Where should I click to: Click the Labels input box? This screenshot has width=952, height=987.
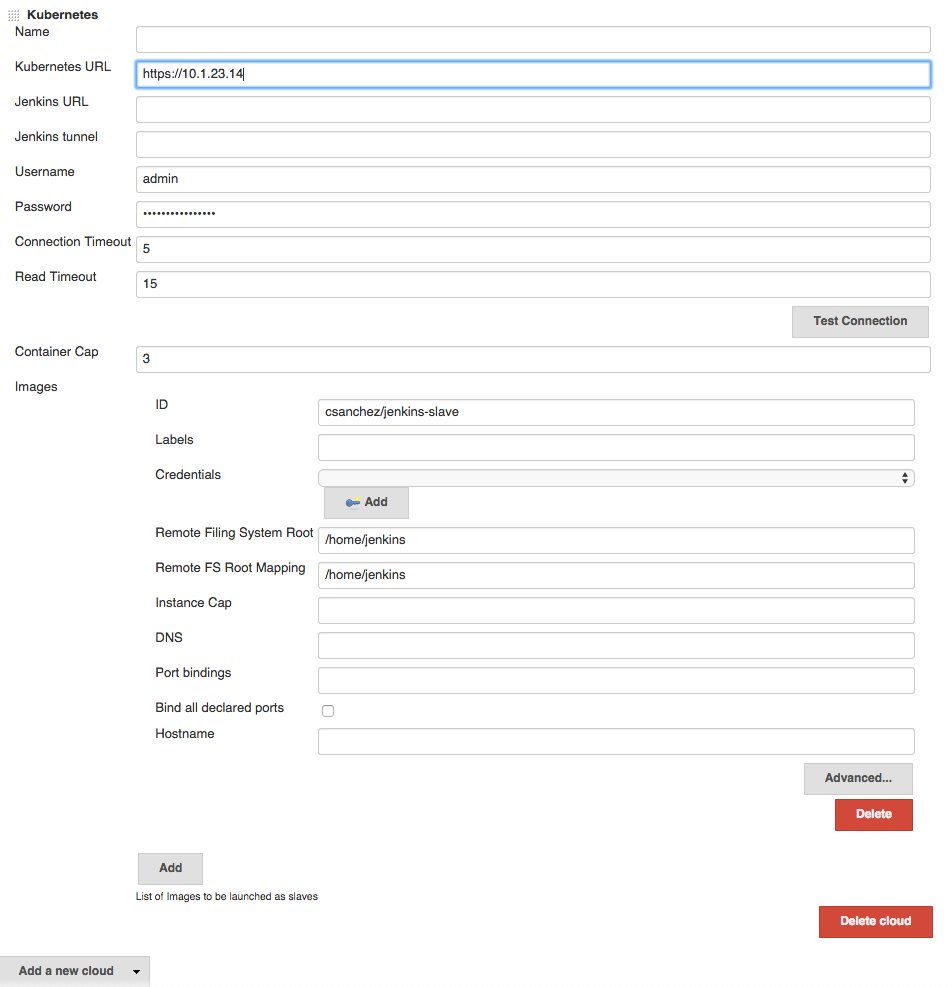click(x=615, y=447)
